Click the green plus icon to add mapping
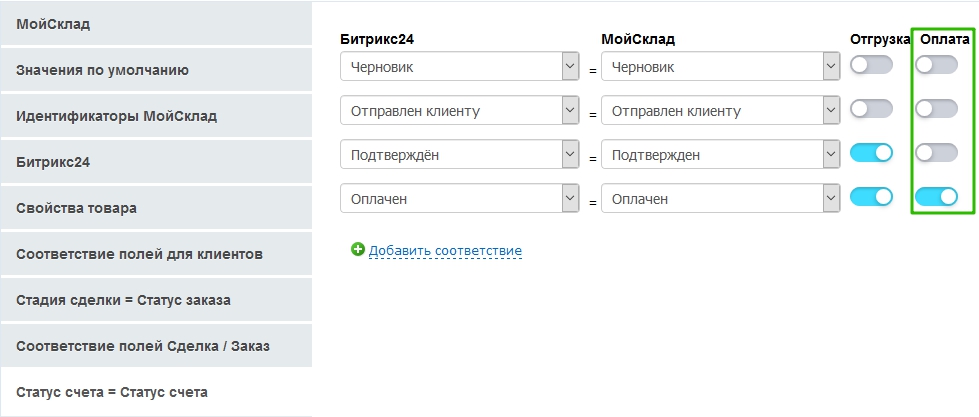The height and width of the screenshot is (417, 979). [358, 249]
